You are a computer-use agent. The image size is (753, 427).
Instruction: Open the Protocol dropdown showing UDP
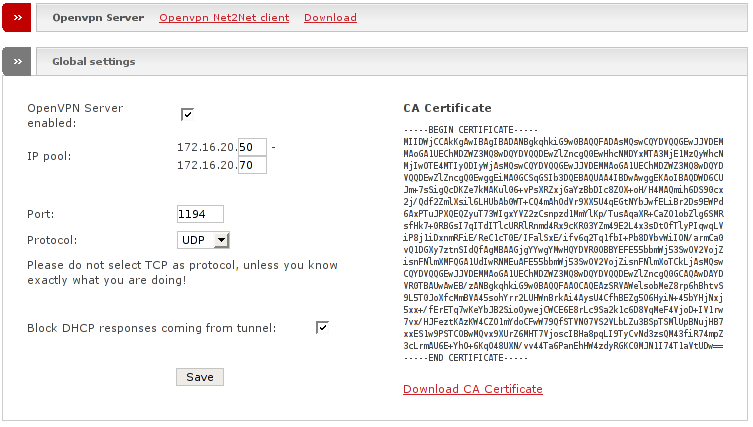[203, 240]
